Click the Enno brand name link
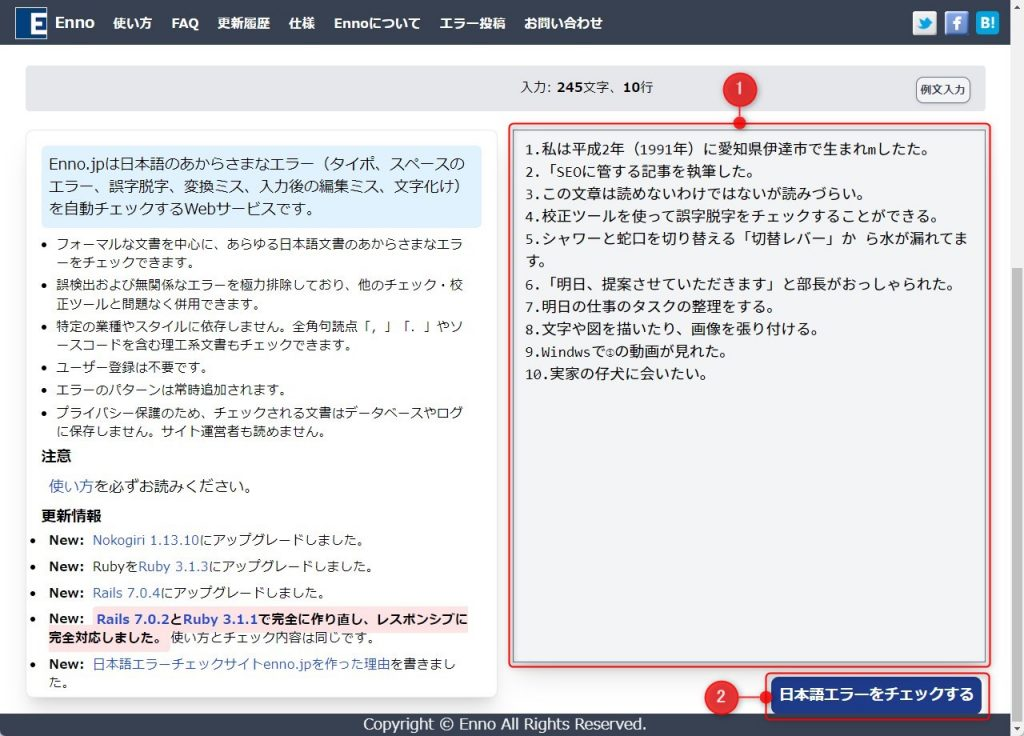 pos(74,23)
